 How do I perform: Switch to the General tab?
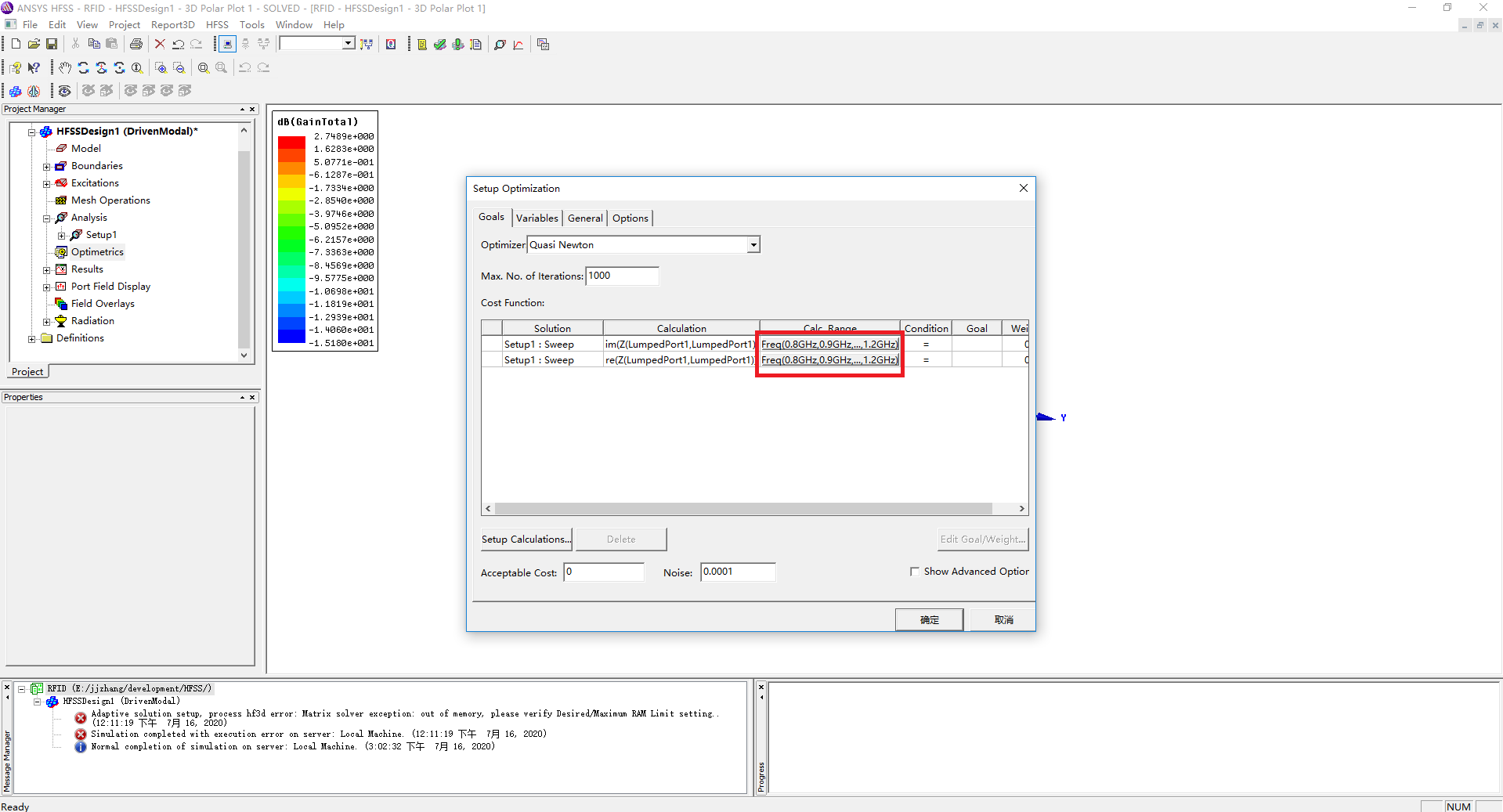pyautogui.click(x=585, y=218)
